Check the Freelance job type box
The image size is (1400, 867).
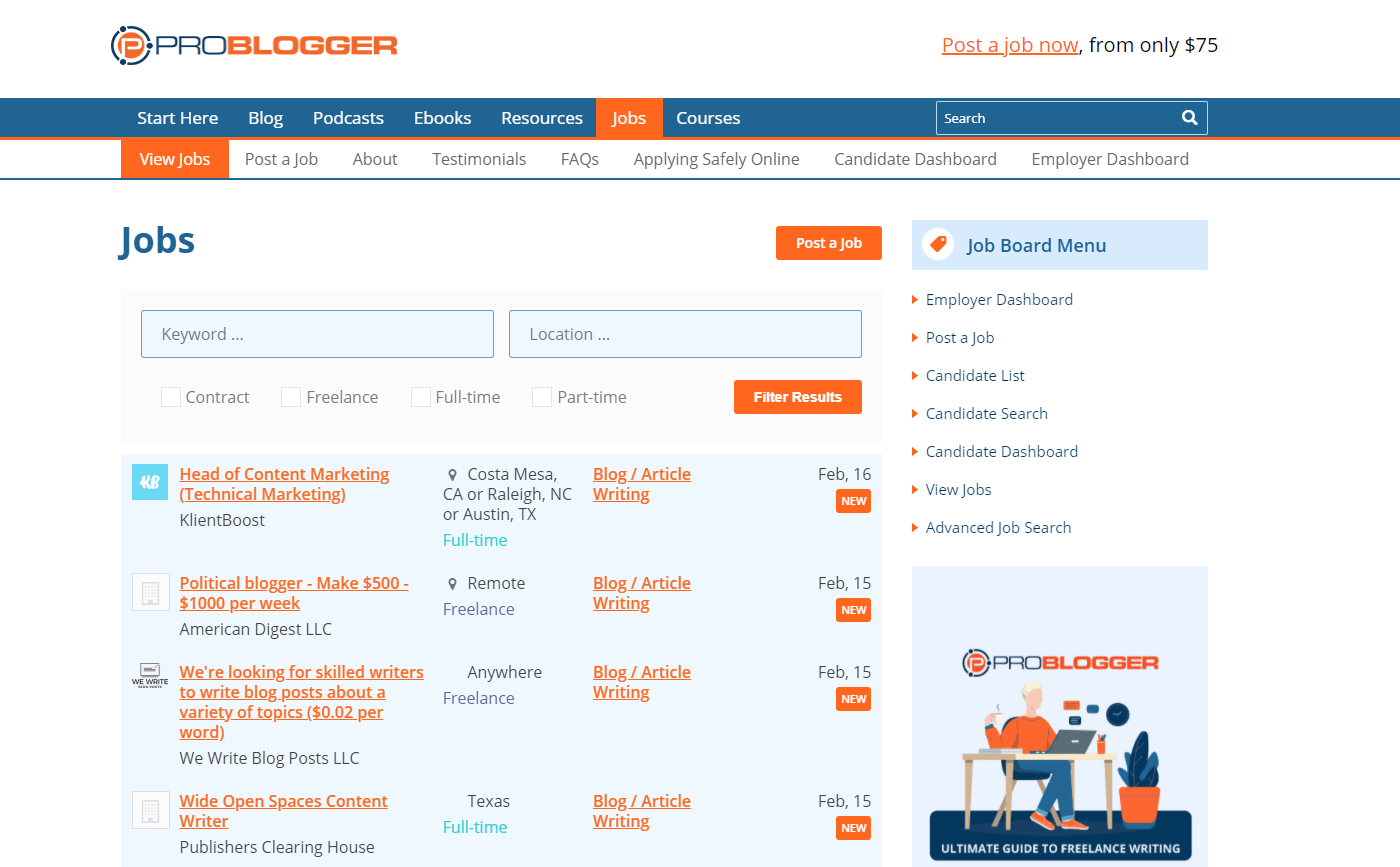pos(291,397)
